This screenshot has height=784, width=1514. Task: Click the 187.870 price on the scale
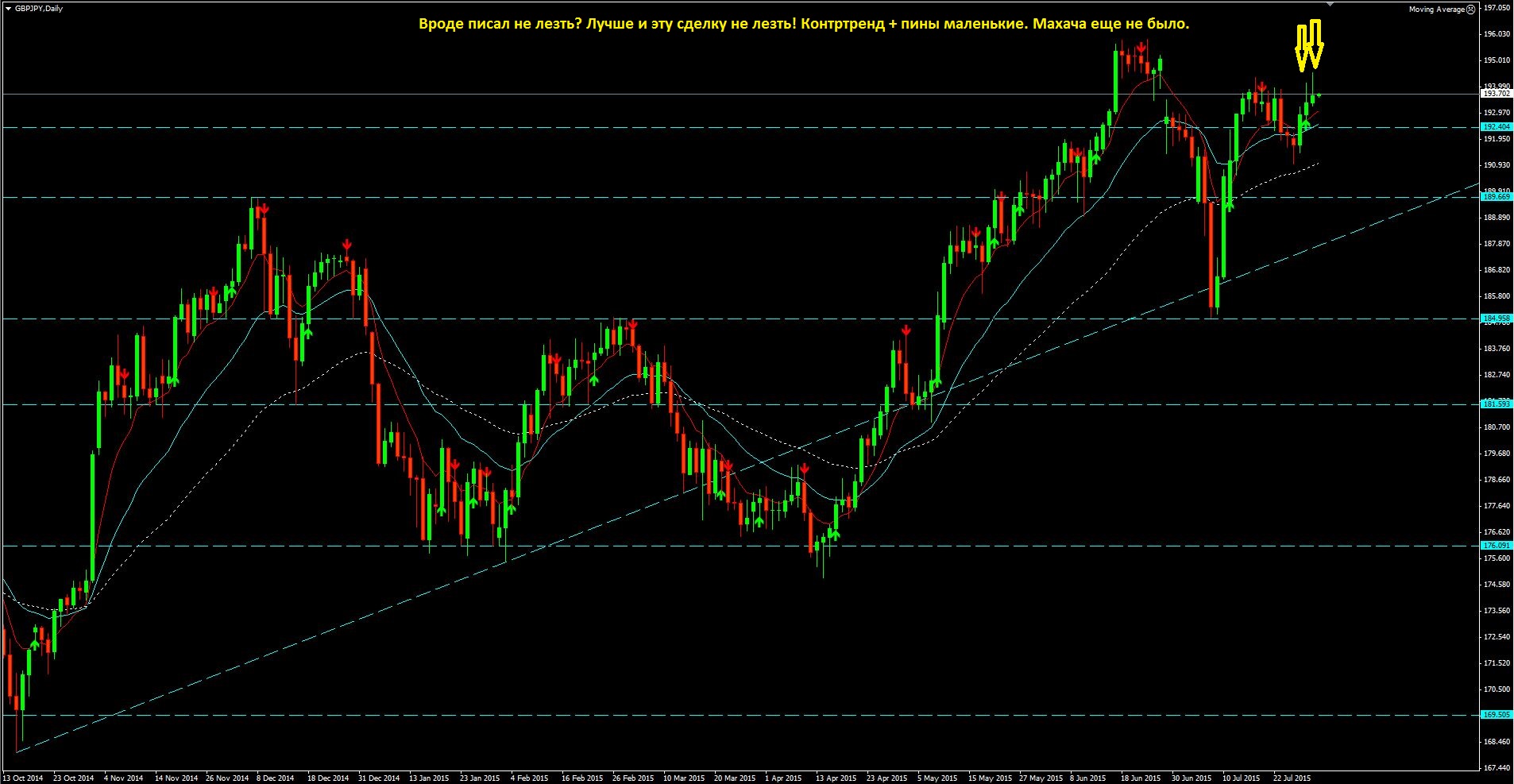pos(1497,244)
